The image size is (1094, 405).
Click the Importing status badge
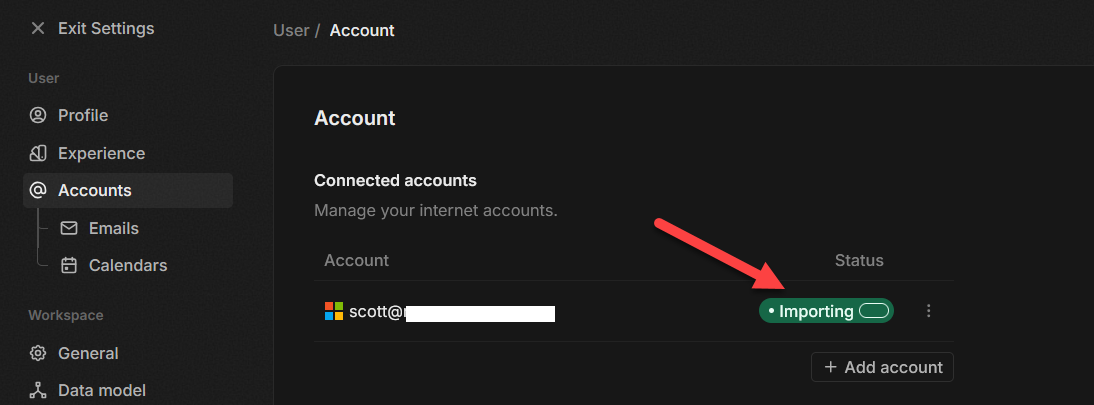(814, 311)
